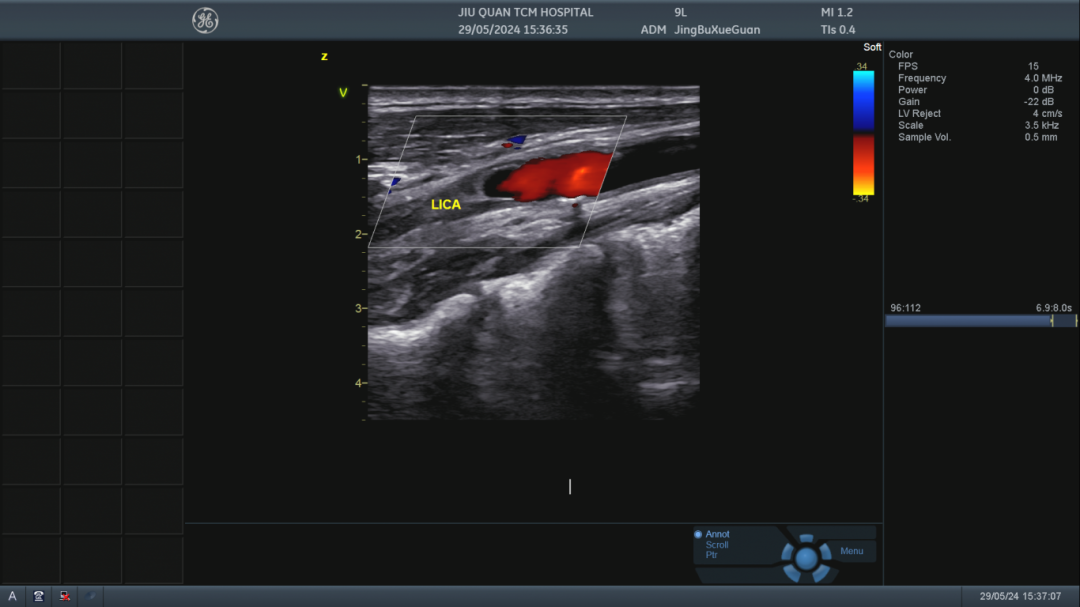Click the cine time 6.9:8.0s

click(1054, 308)
